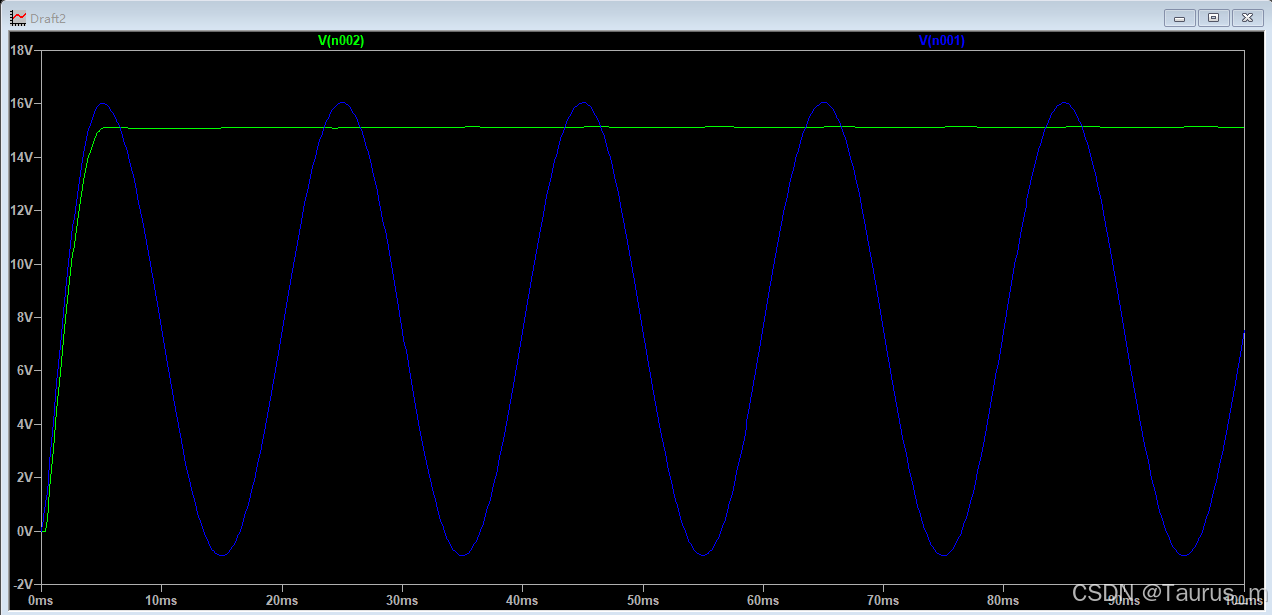Click the 14V vertical axis label
The height and width of the screenshot is (615, 1272).
click(22, 157)
